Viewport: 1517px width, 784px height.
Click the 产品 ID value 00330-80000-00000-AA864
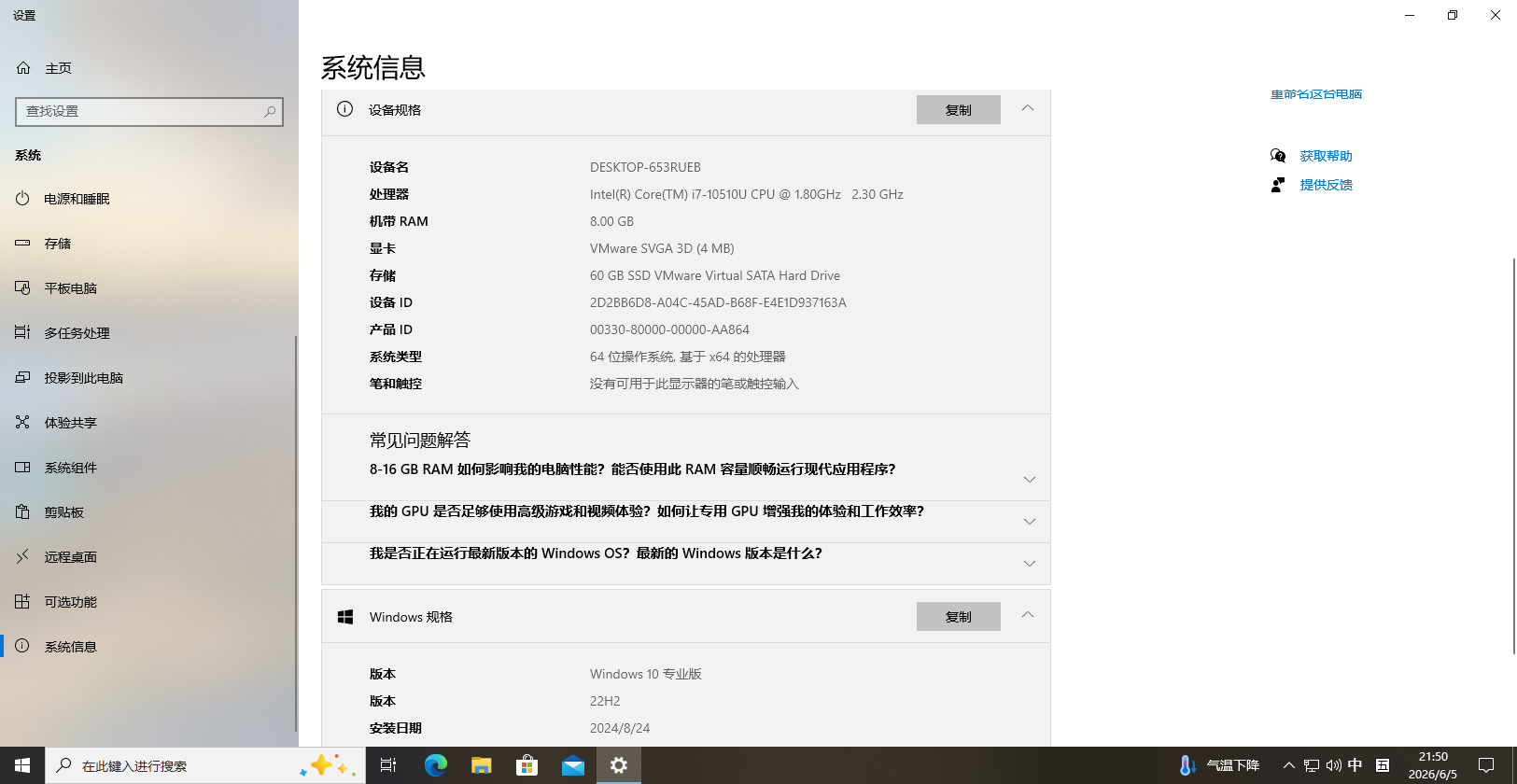(x=669, y=329)
